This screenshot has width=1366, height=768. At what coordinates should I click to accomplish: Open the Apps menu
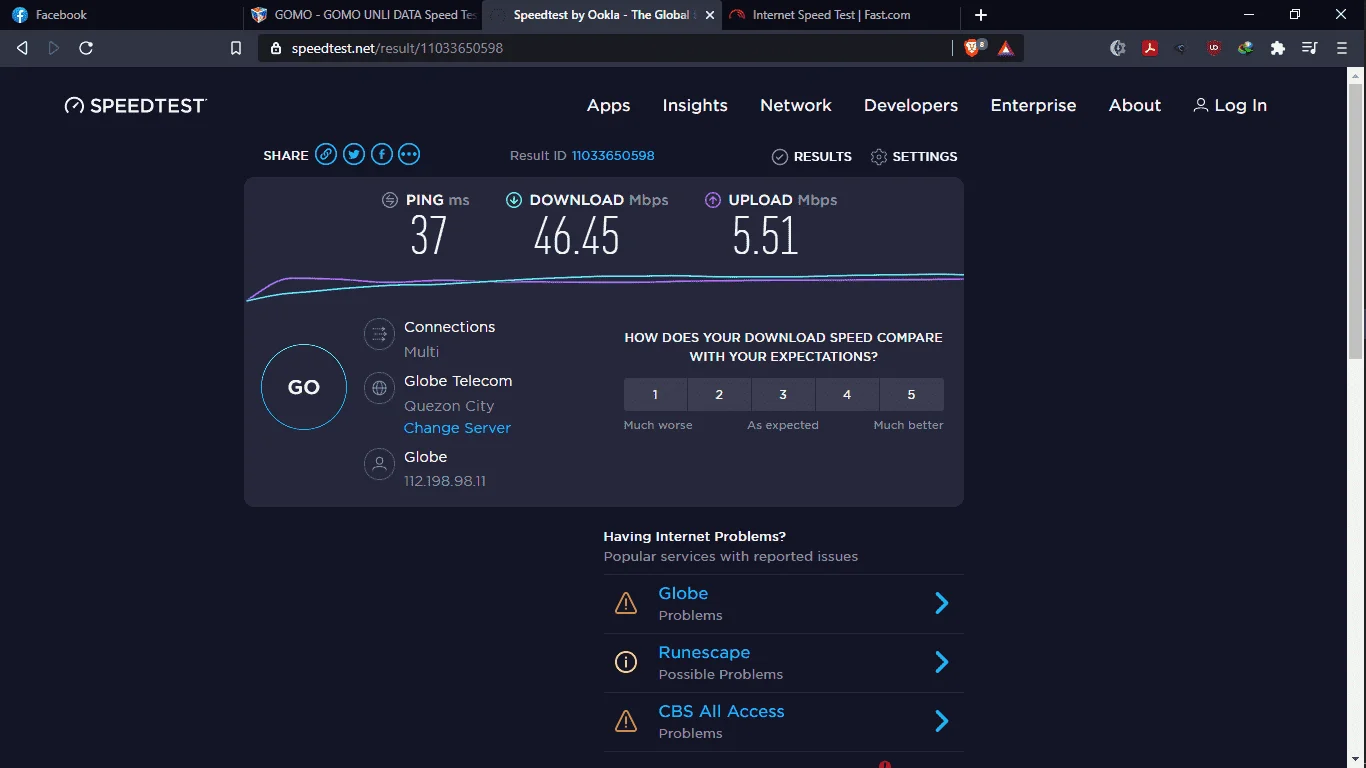(609, 106)
